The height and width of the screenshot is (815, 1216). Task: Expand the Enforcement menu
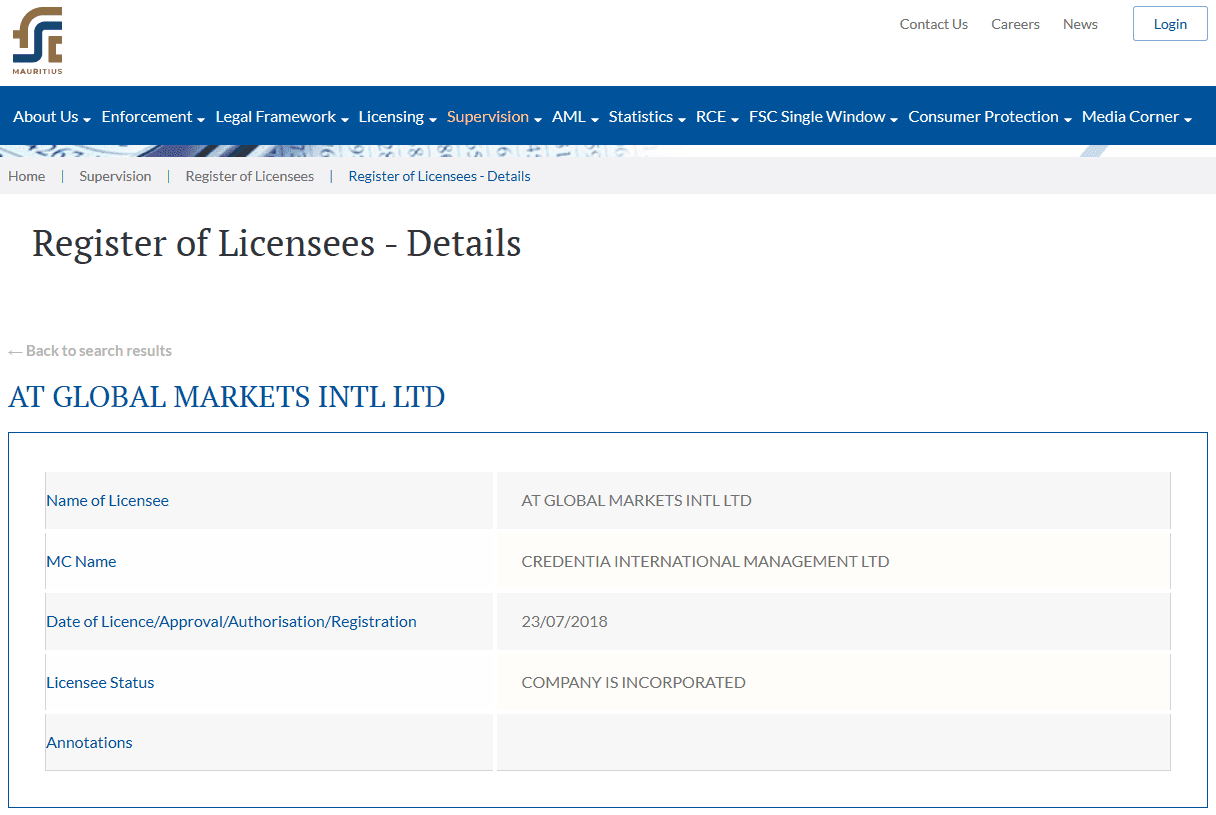153,117
